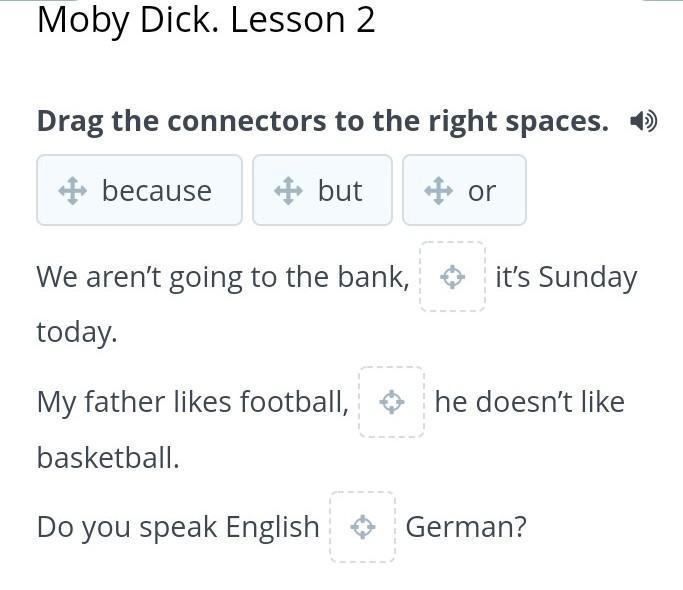Click the target icon before 'he doesn't like'
The image size is (683, 590).
pos(392,402)
